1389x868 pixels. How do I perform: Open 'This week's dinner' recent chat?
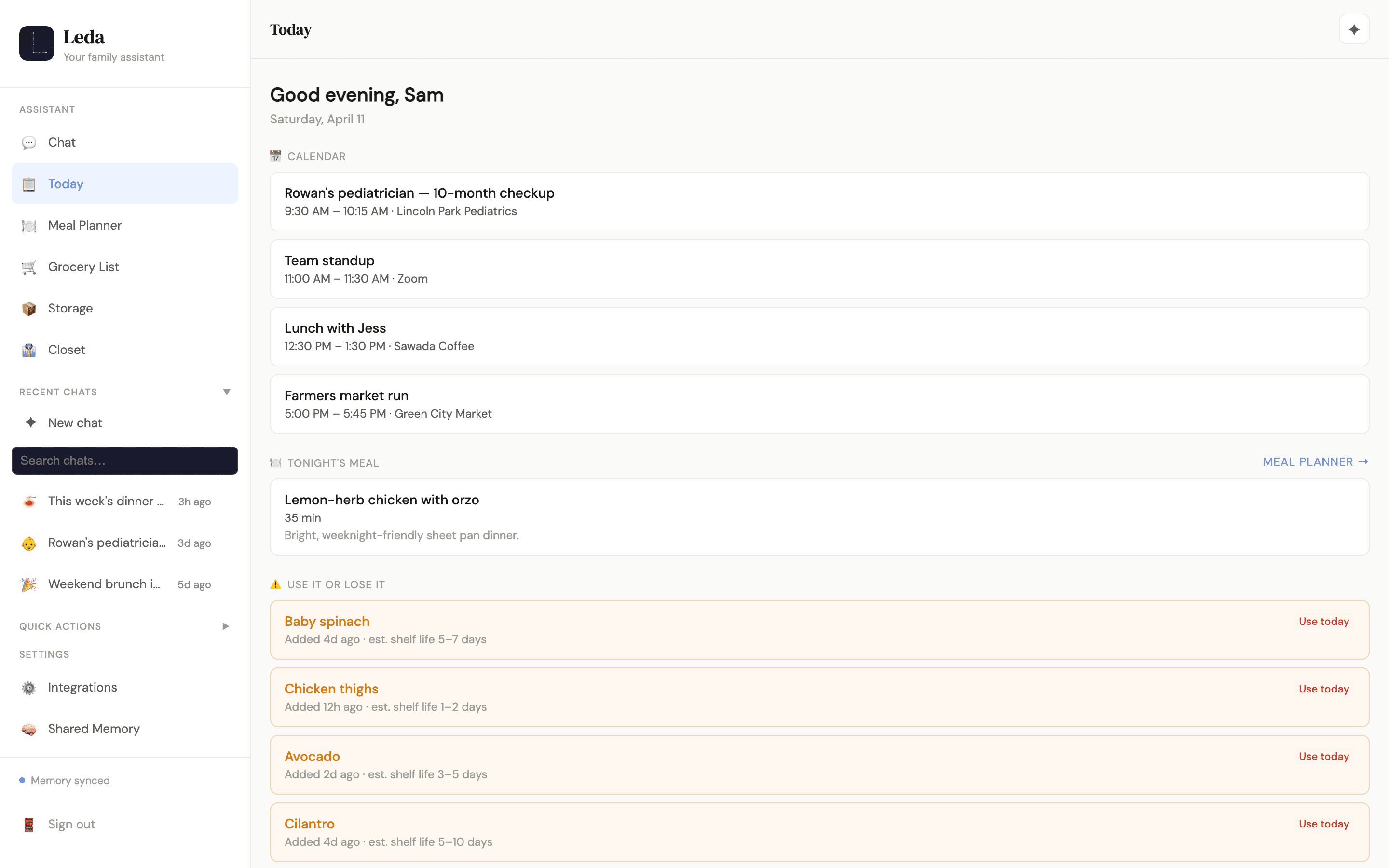click(124, 501)
